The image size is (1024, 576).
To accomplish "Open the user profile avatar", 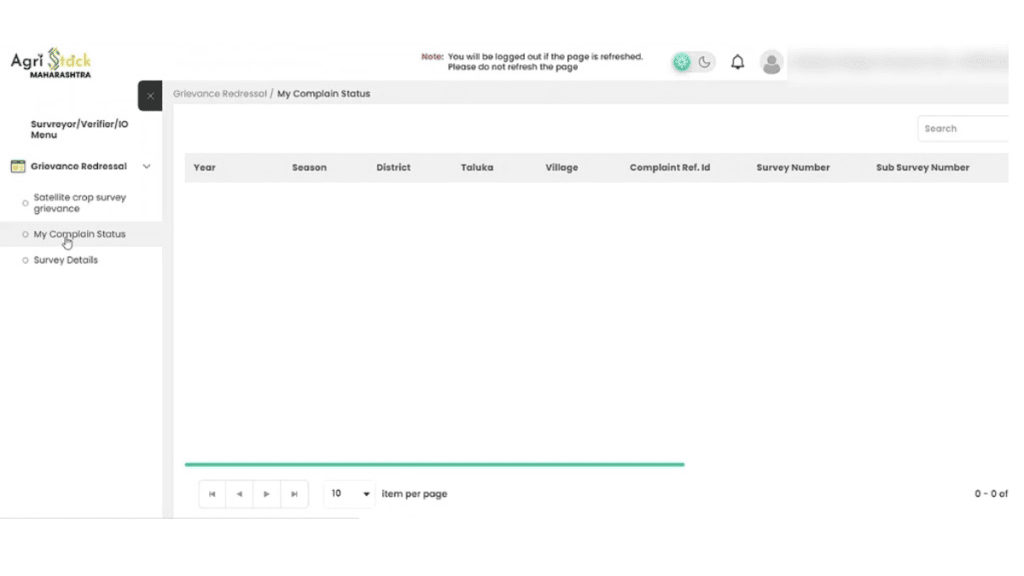I will (x=771, y=63).
